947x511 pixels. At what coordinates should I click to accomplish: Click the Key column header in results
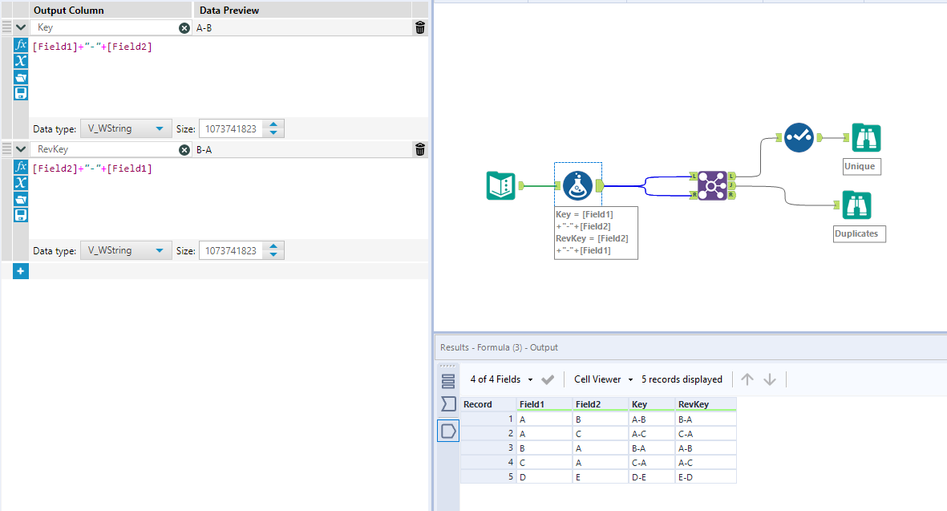(x=652, y=404)
